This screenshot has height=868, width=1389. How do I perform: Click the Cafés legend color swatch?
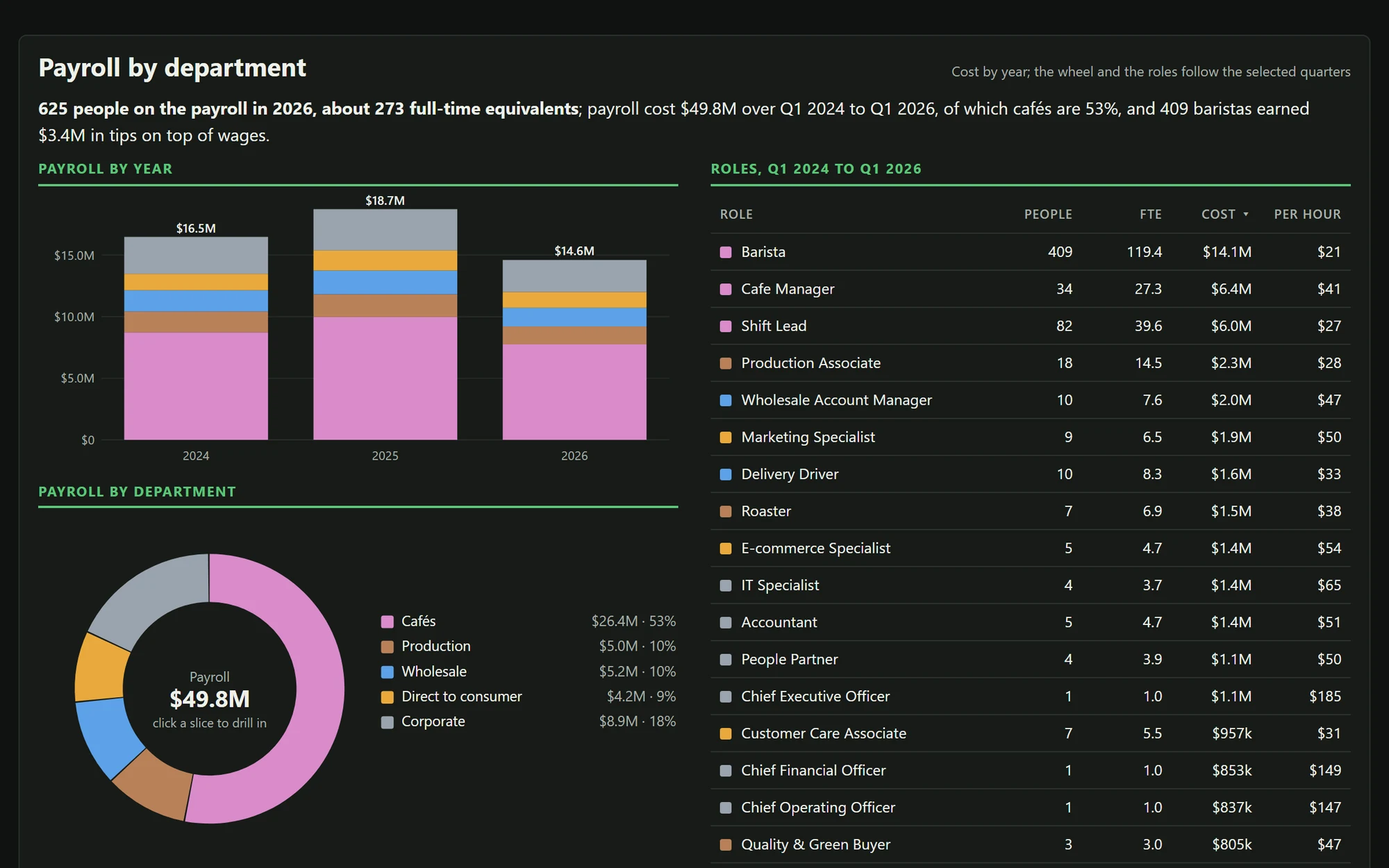pyautogui.click(x=388, y=621)
